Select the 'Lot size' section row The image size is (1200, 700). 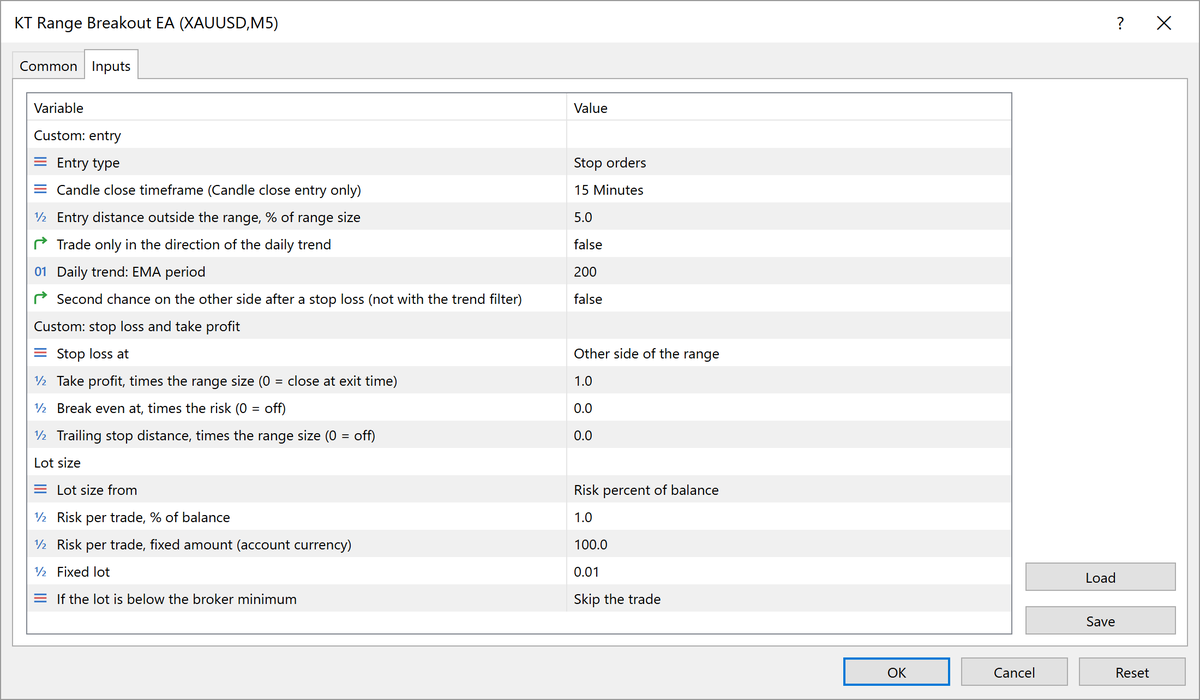click(x=519, y=463)
